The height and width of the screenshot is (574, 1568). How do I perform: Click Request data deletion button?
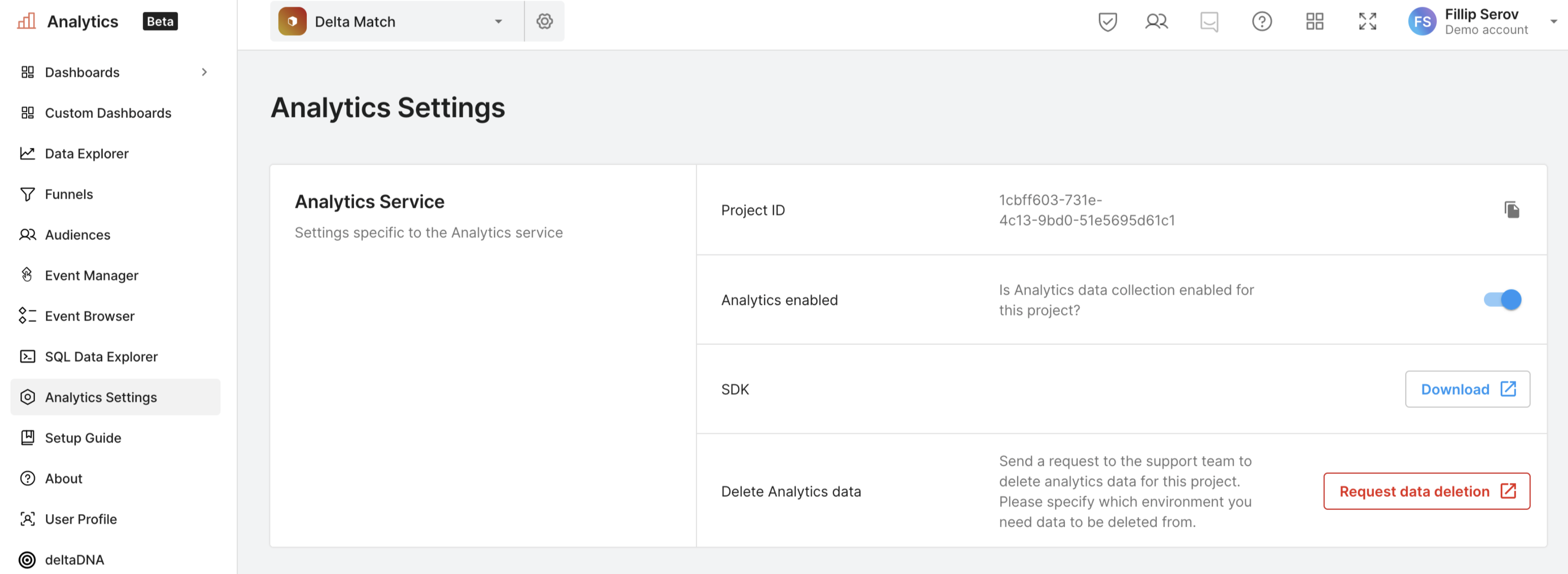[x=1426, y=491]
